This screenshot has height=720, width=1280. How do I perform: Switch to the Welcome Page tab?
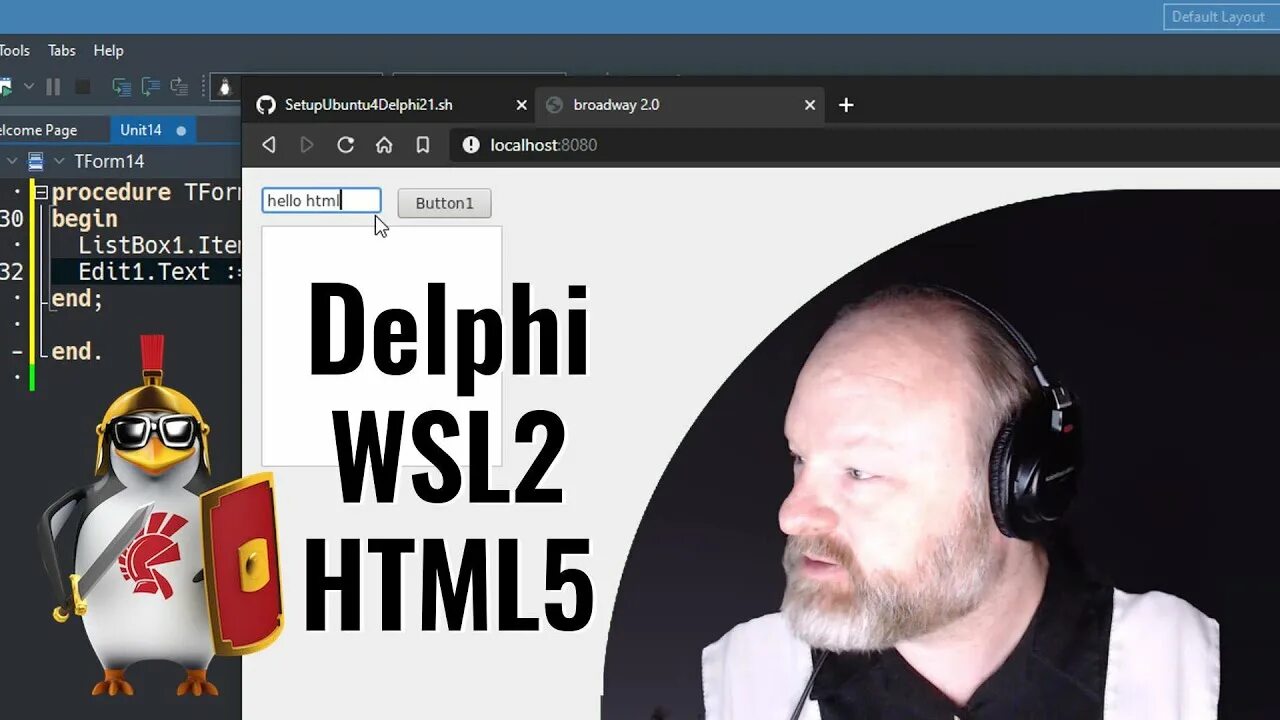tap(39, 130)
